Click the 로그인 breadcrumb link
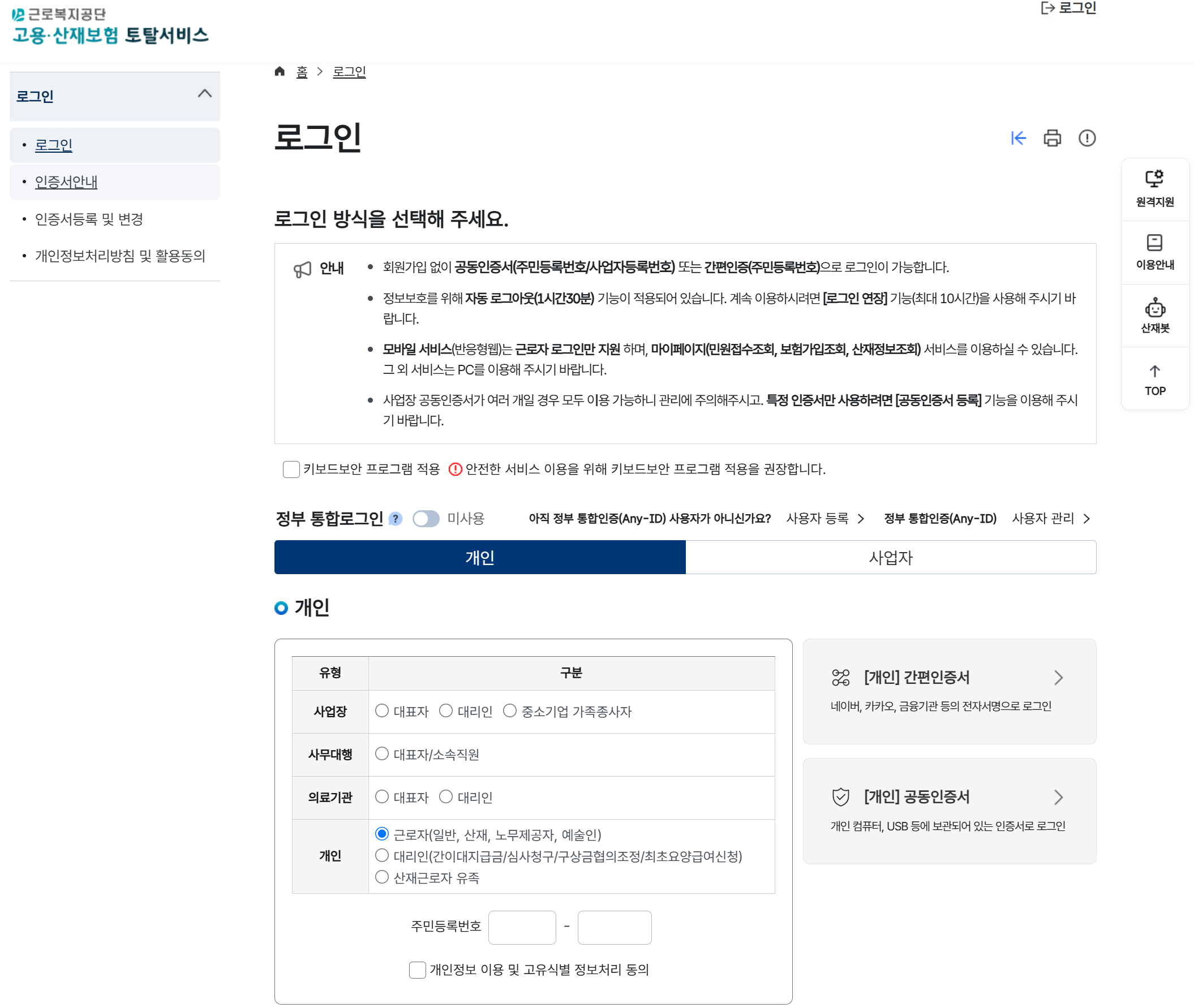 pos(349,72)
